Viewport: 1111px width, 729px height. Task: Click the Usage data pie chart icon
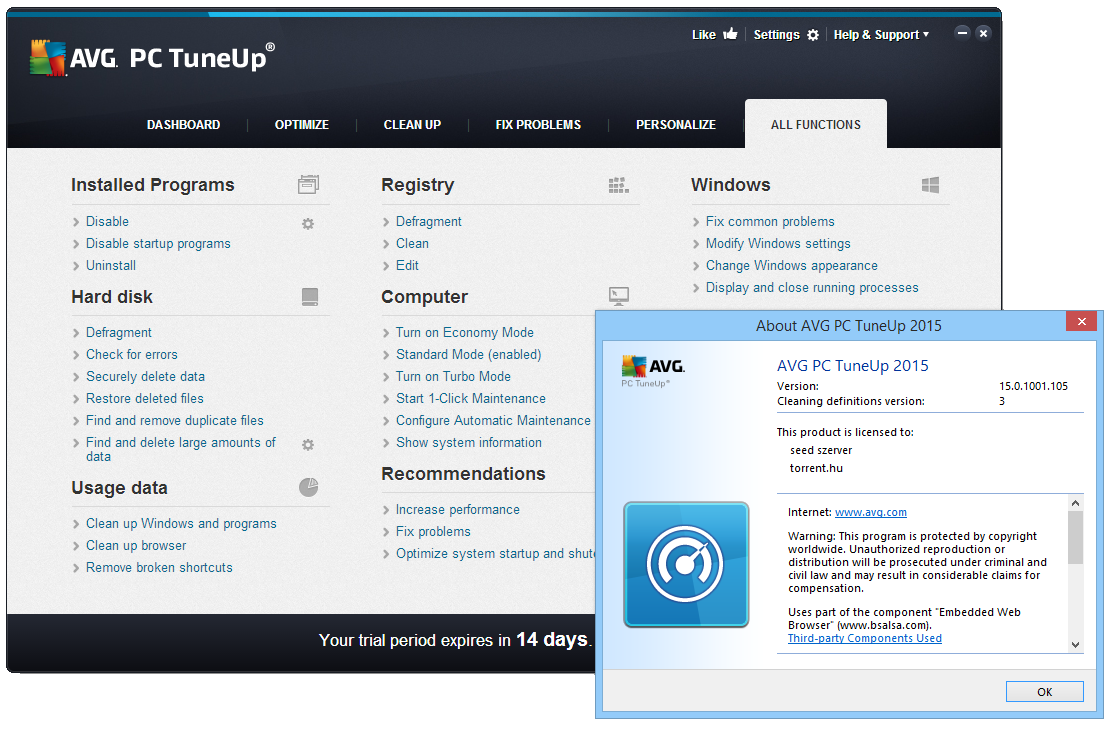point(308,487)
